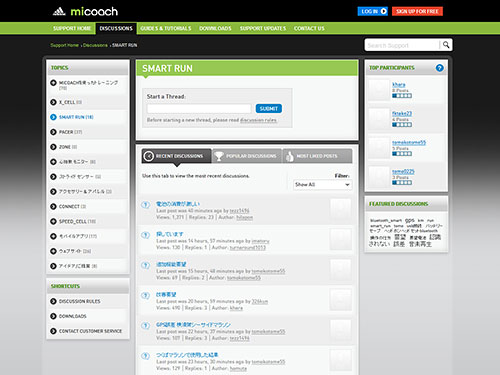Image resolution: width=500 pixels, height=375 pixels.
Task: Open Contact Customer Service shortcut
Action: (90, 331)
